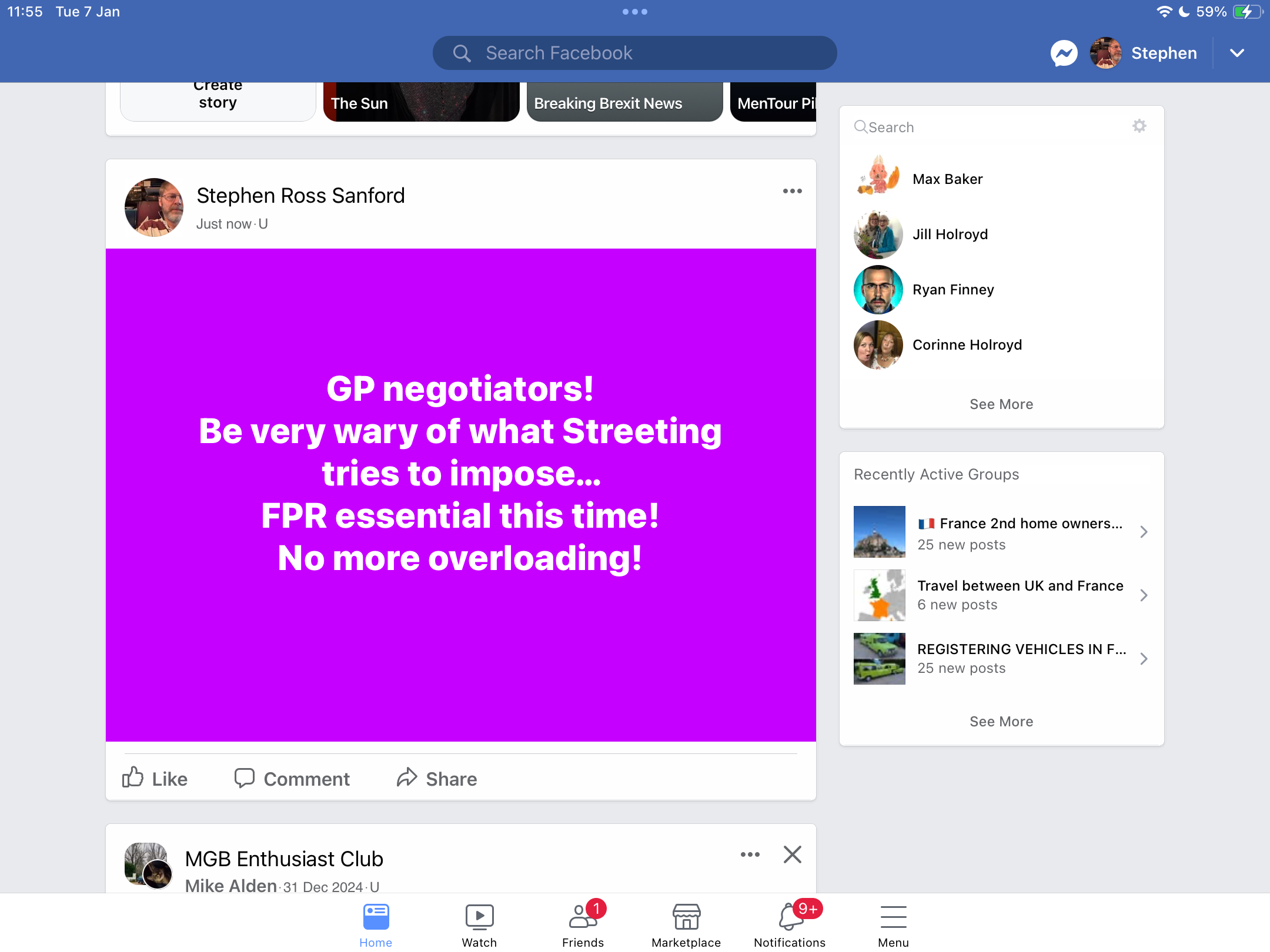Image resolution: width=1270 pixels, height=952 pixels.
Task: Open Messenger from the top bar
Action: [1064, 53]
